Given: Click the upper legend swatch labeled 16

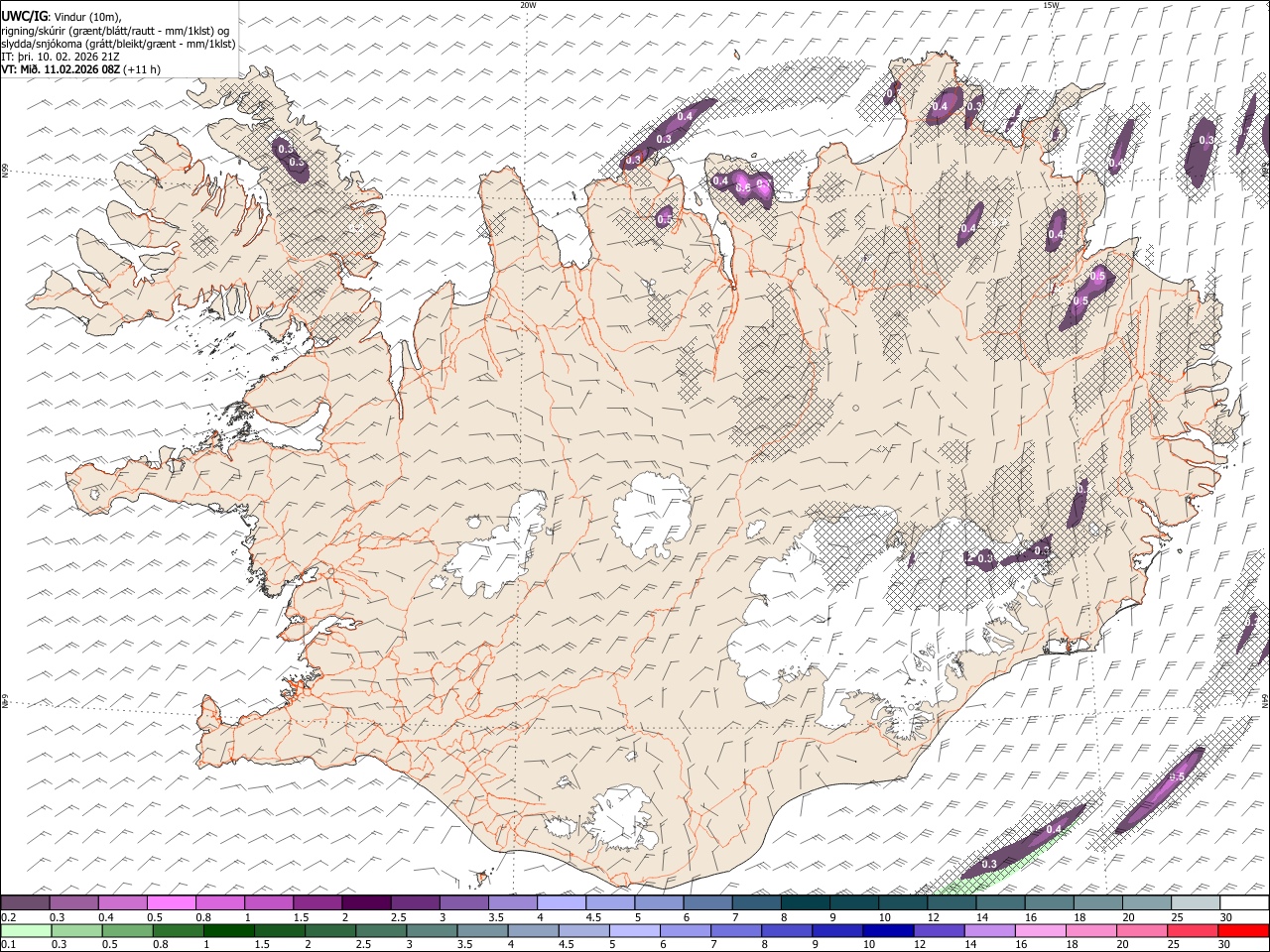Looking at the screenshot, I should (x=1049, y=902).
